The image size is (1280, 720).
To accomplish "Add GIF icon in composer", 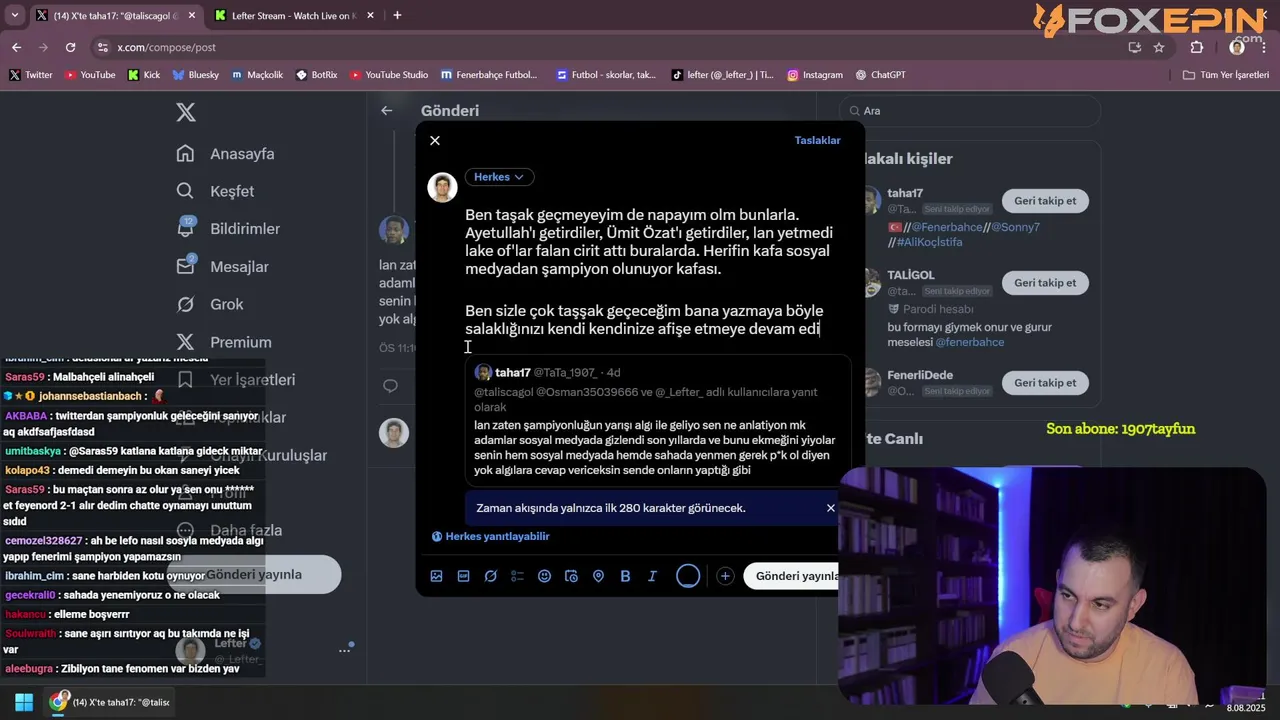I will point(463,576).
